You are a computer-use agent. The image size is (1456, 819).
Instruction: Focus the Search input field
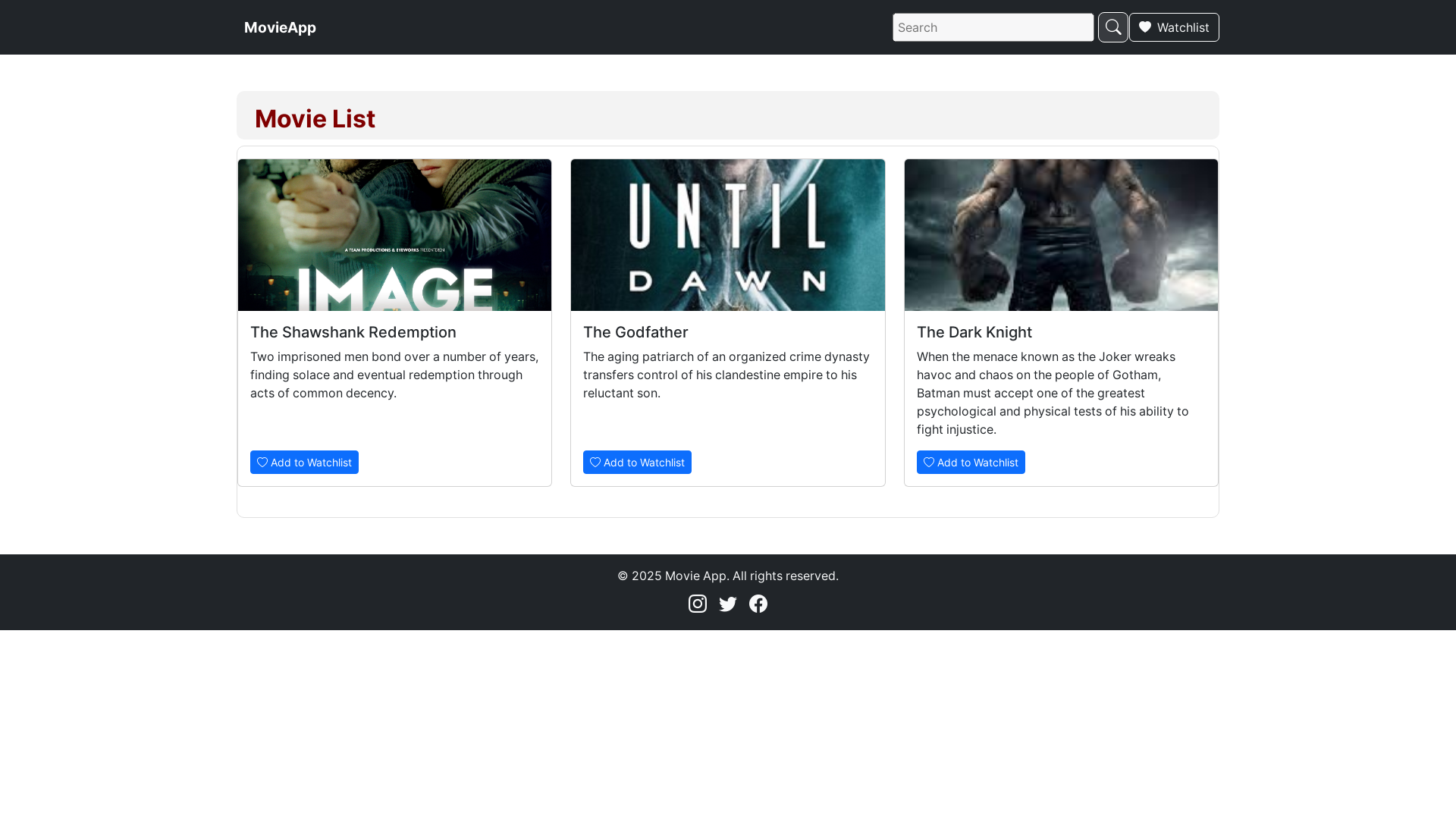(x=993, y=27)
